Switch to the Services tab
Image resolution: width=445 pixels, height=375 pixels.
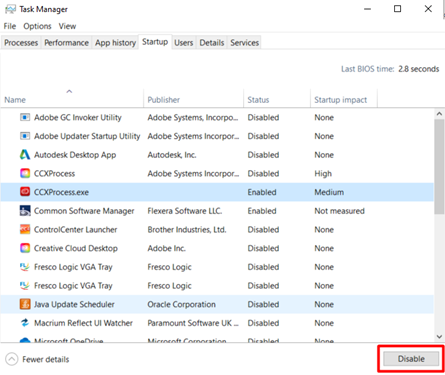[x=244, y=43]
